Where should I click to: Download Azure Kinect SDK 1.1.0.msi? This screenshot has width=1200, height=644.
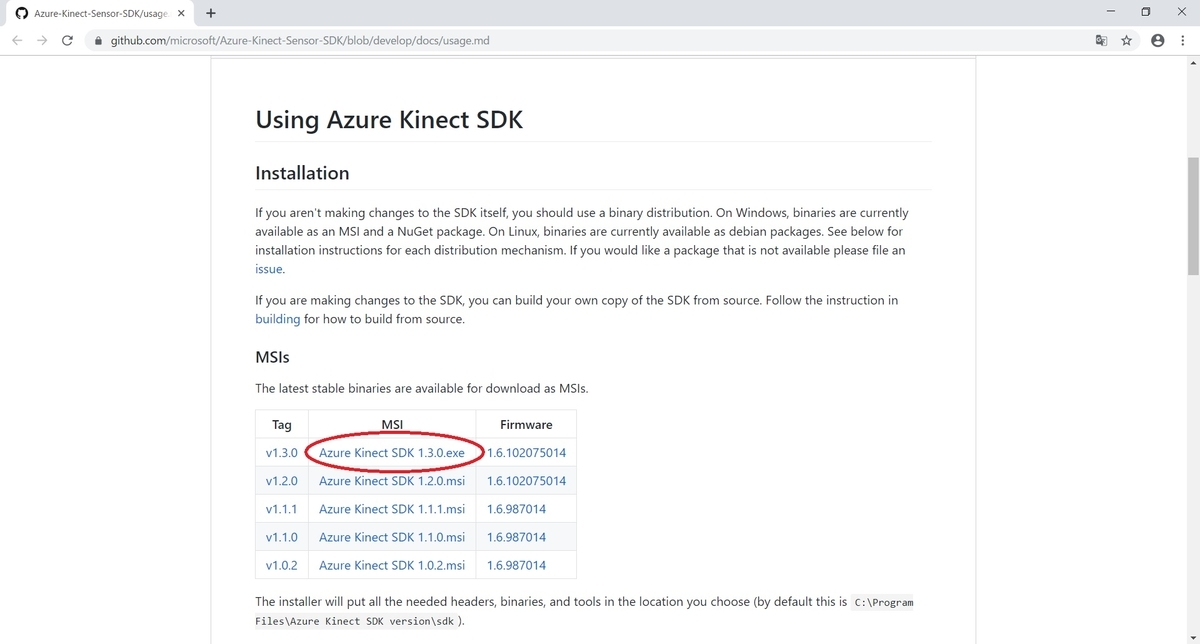[392, 537]
